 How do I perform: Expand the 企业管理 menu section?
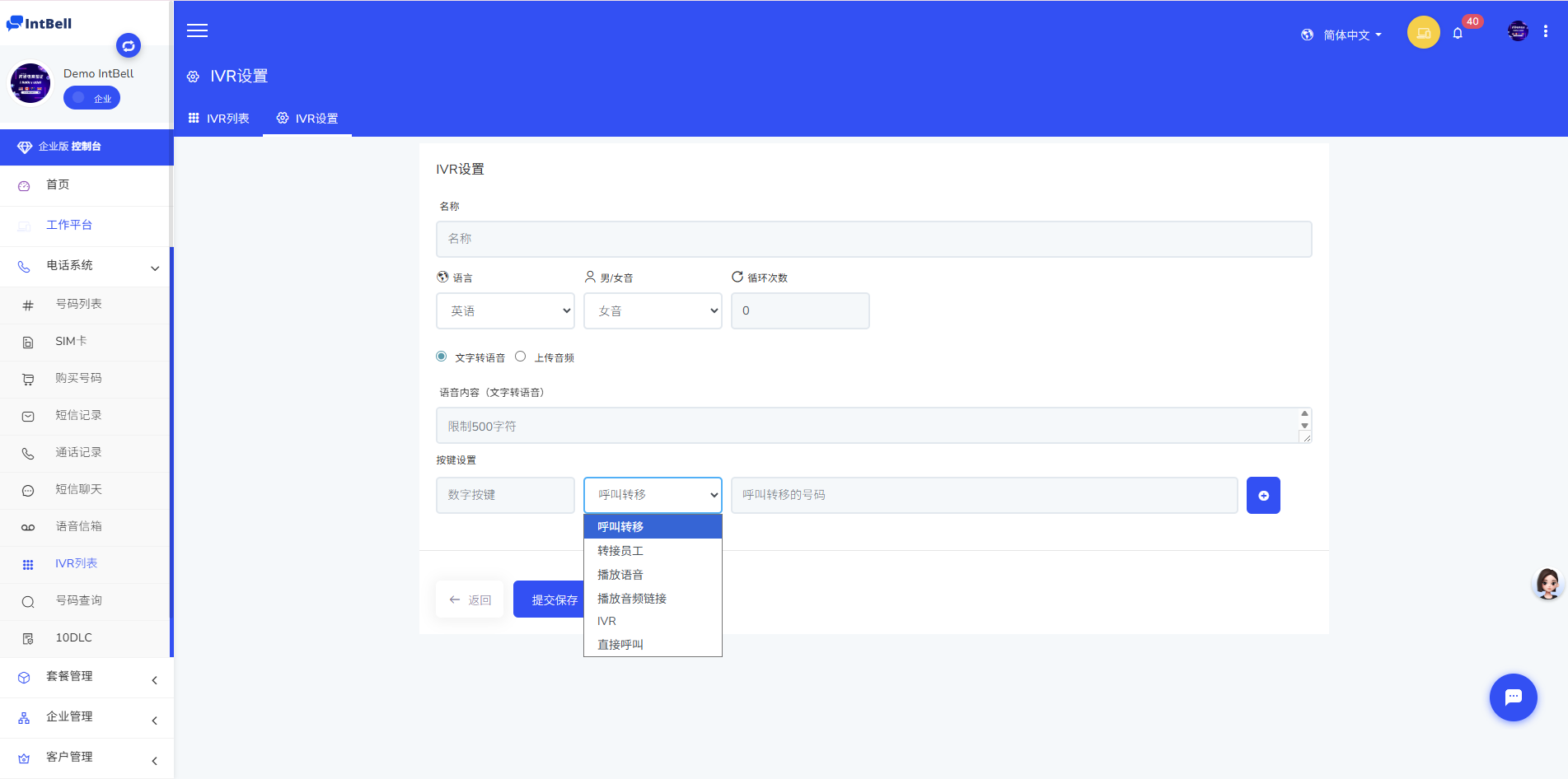tap(87, 717)
